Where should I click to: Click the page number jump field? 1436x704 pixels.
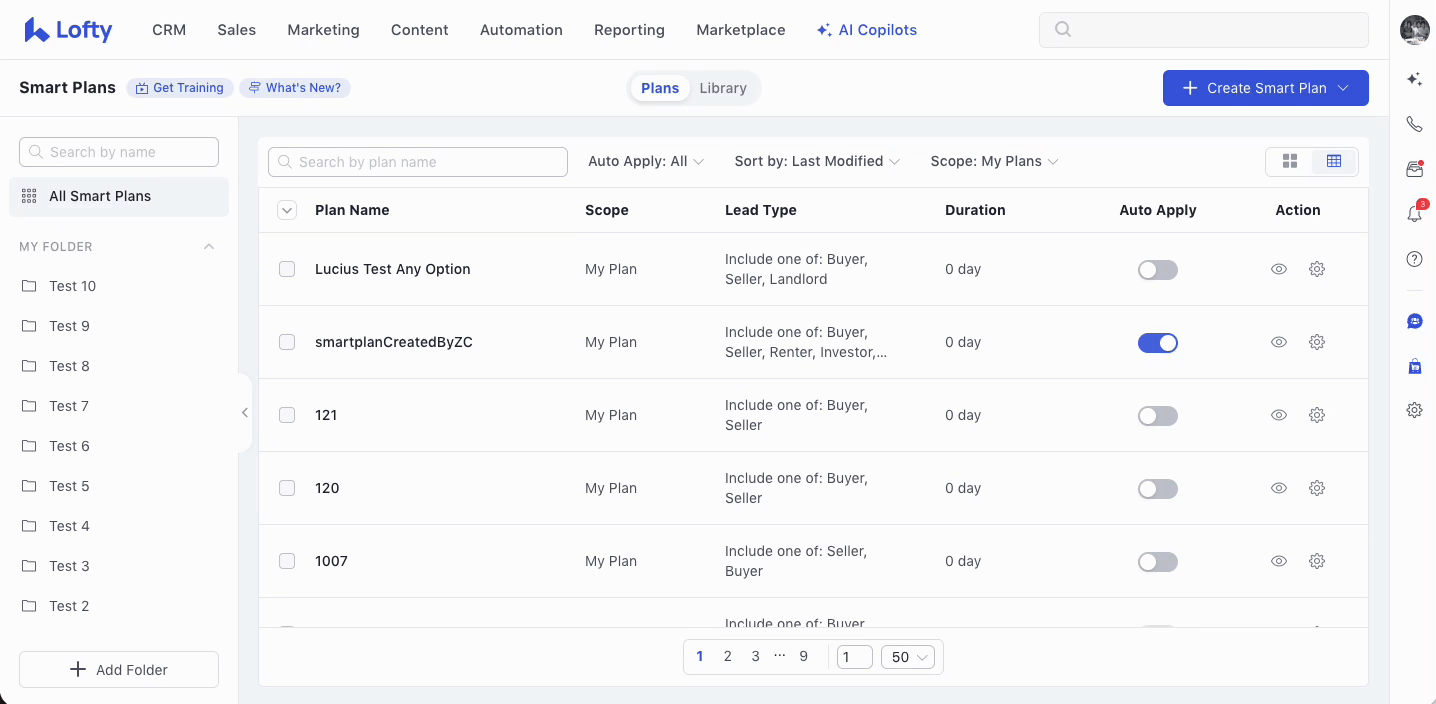click(x=855, y=657)
